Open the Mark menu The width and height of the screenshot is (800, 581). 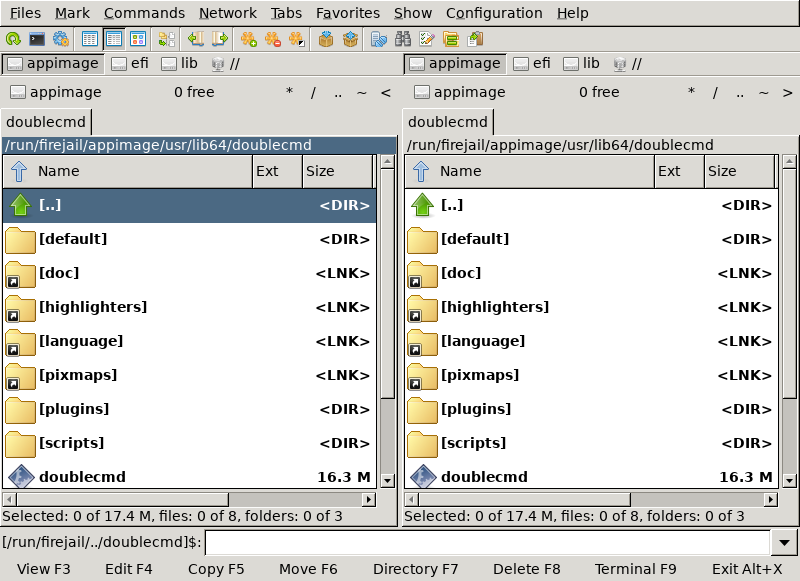pos(72,13)
